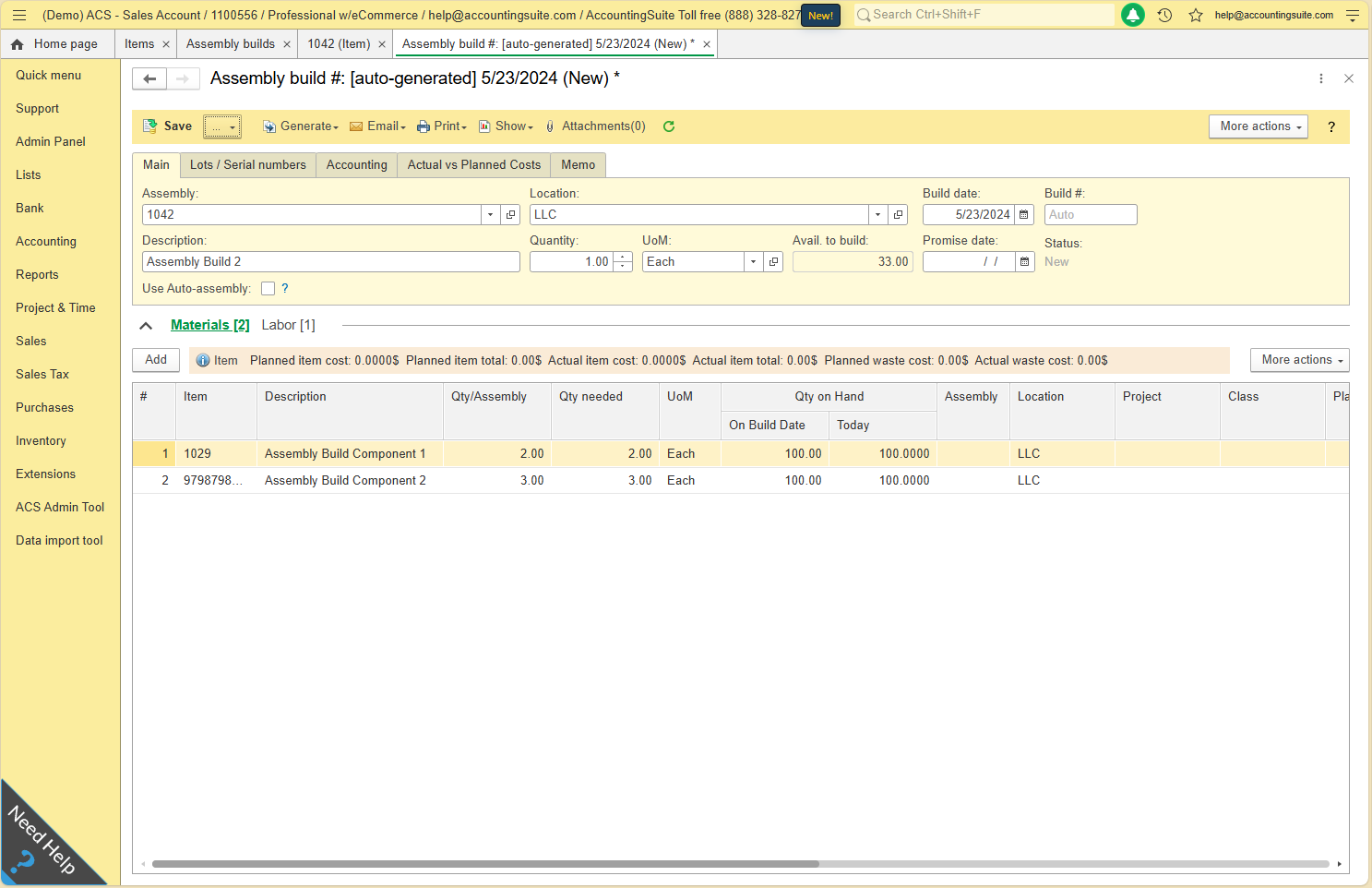Screen dimensions: 1372x888
Task: Click the help question mark button
Action: pos(1331,127)
